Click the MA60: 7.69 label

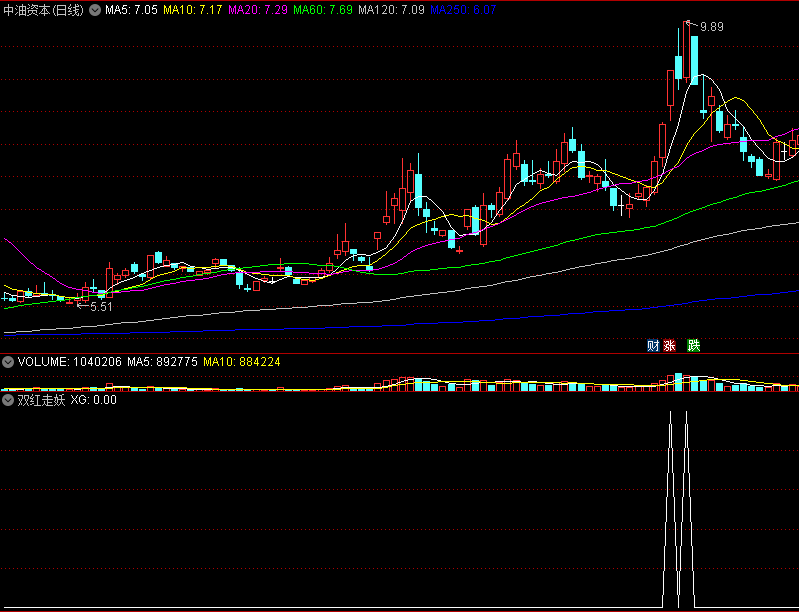[x=323, y=10]
